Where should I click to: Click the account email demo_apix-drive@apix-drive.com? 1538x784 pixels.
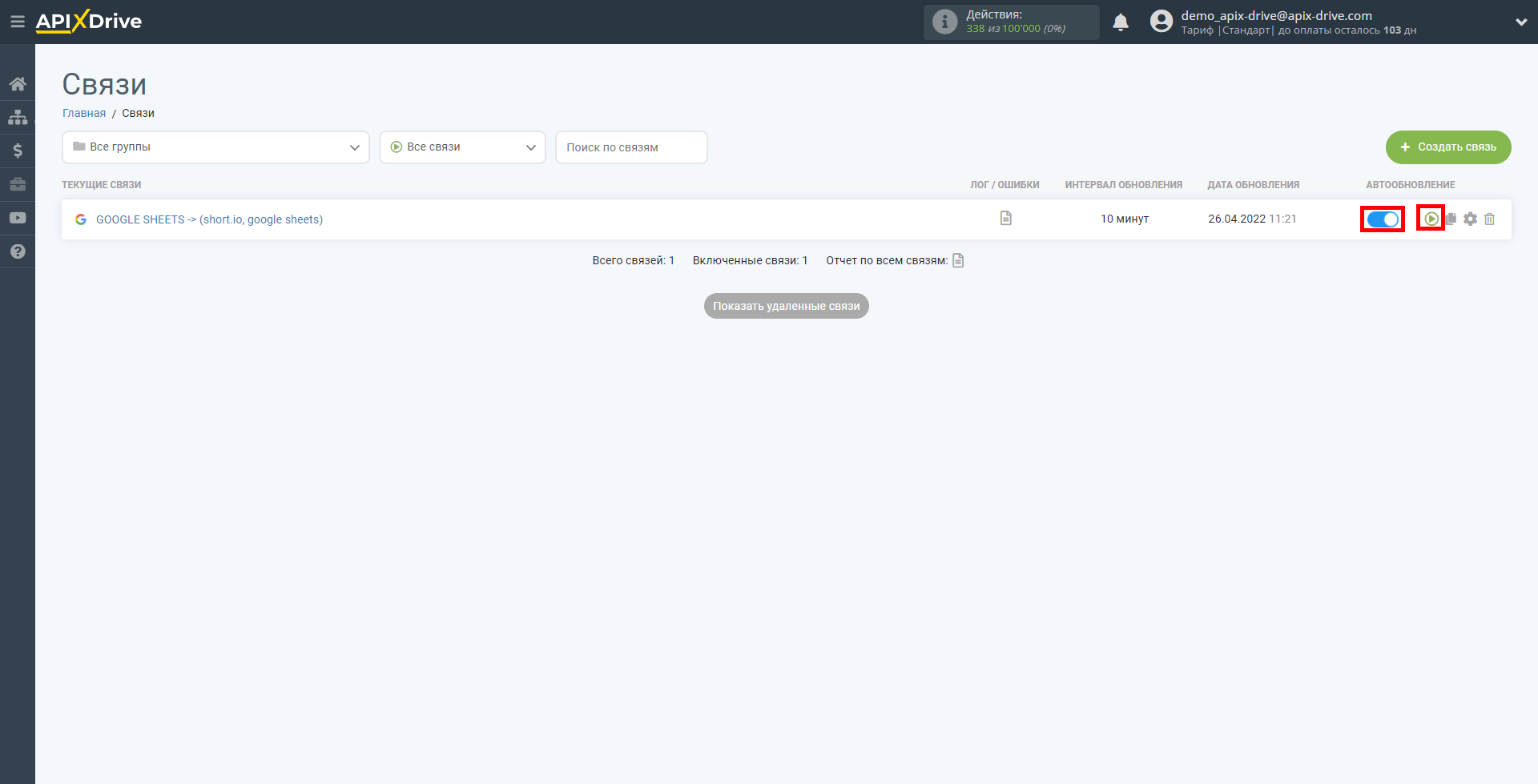click(x=1277, y=15)
